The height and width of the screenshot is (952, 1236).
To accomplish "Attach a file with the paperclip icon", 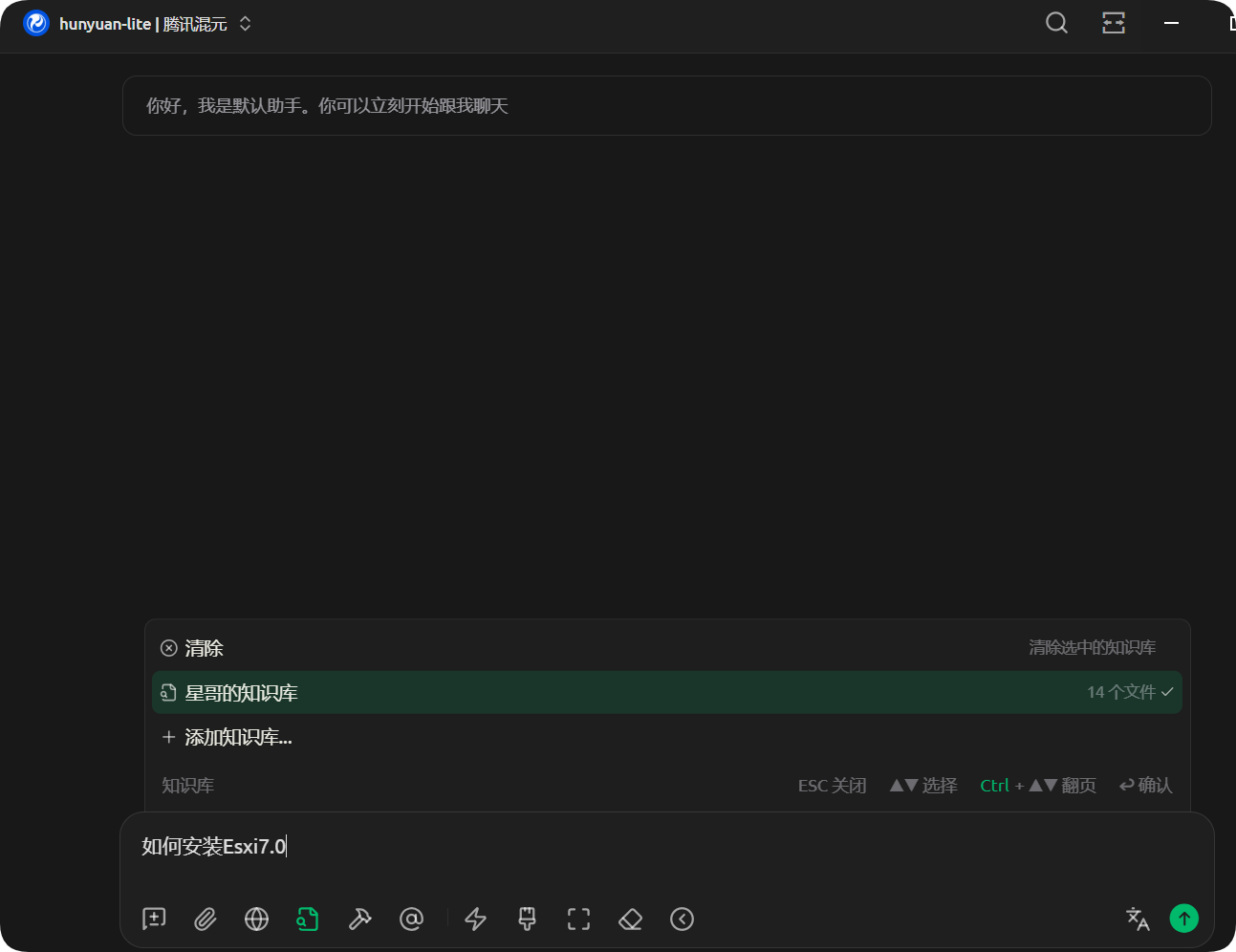I will [x=206, y=919].
